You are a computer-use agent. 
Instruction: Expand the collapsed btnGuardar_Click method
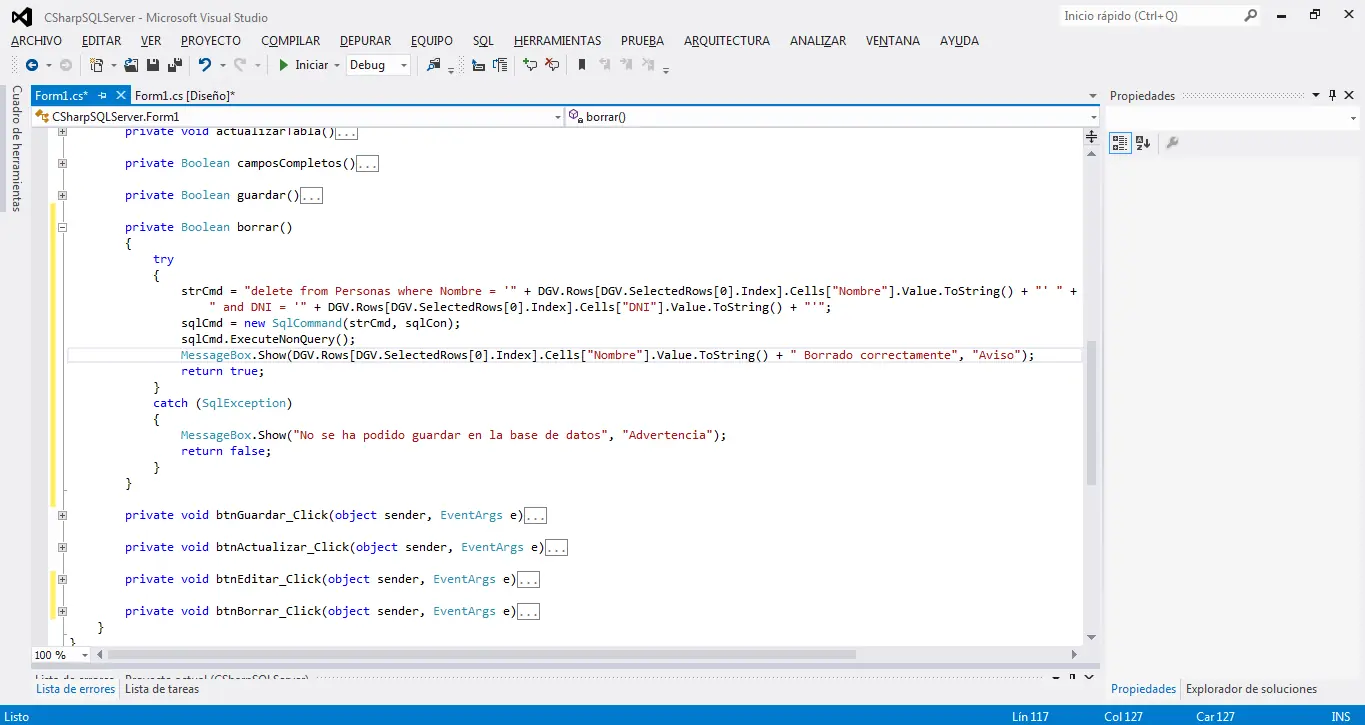pyautogui.click(x=62, y=515)
